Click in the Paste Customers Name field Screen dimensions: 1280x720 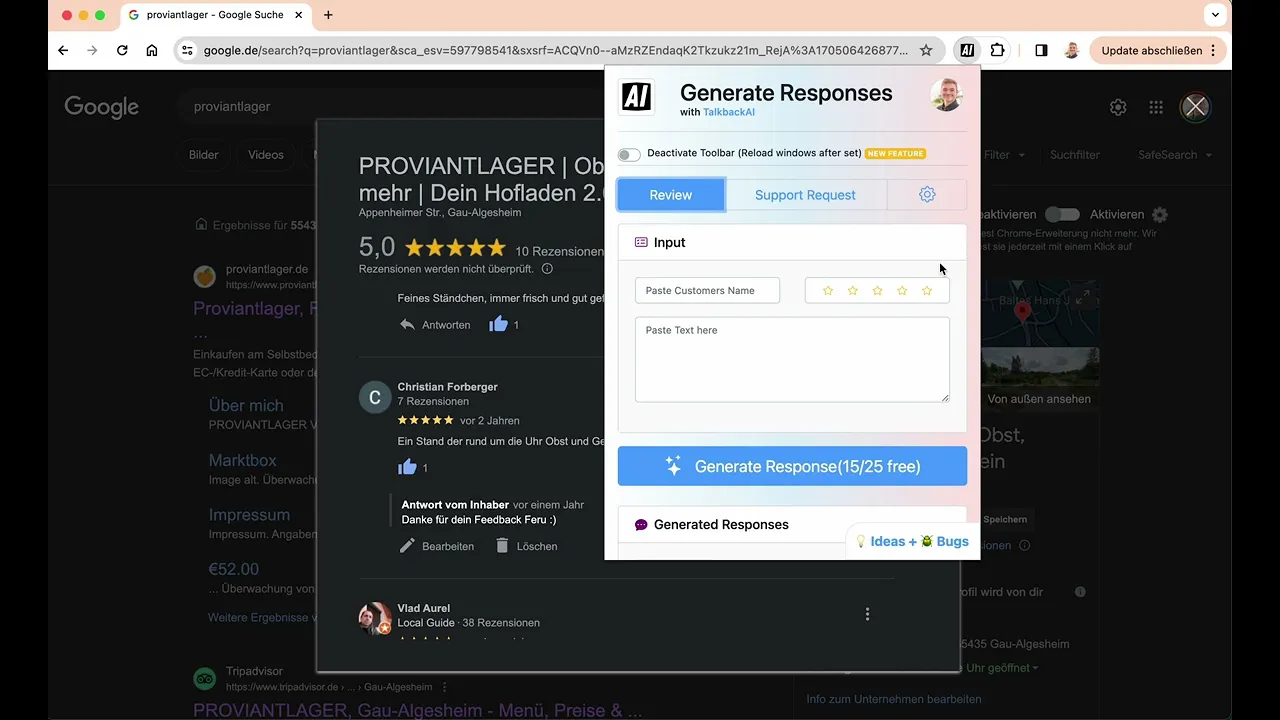tap(707, 291)
